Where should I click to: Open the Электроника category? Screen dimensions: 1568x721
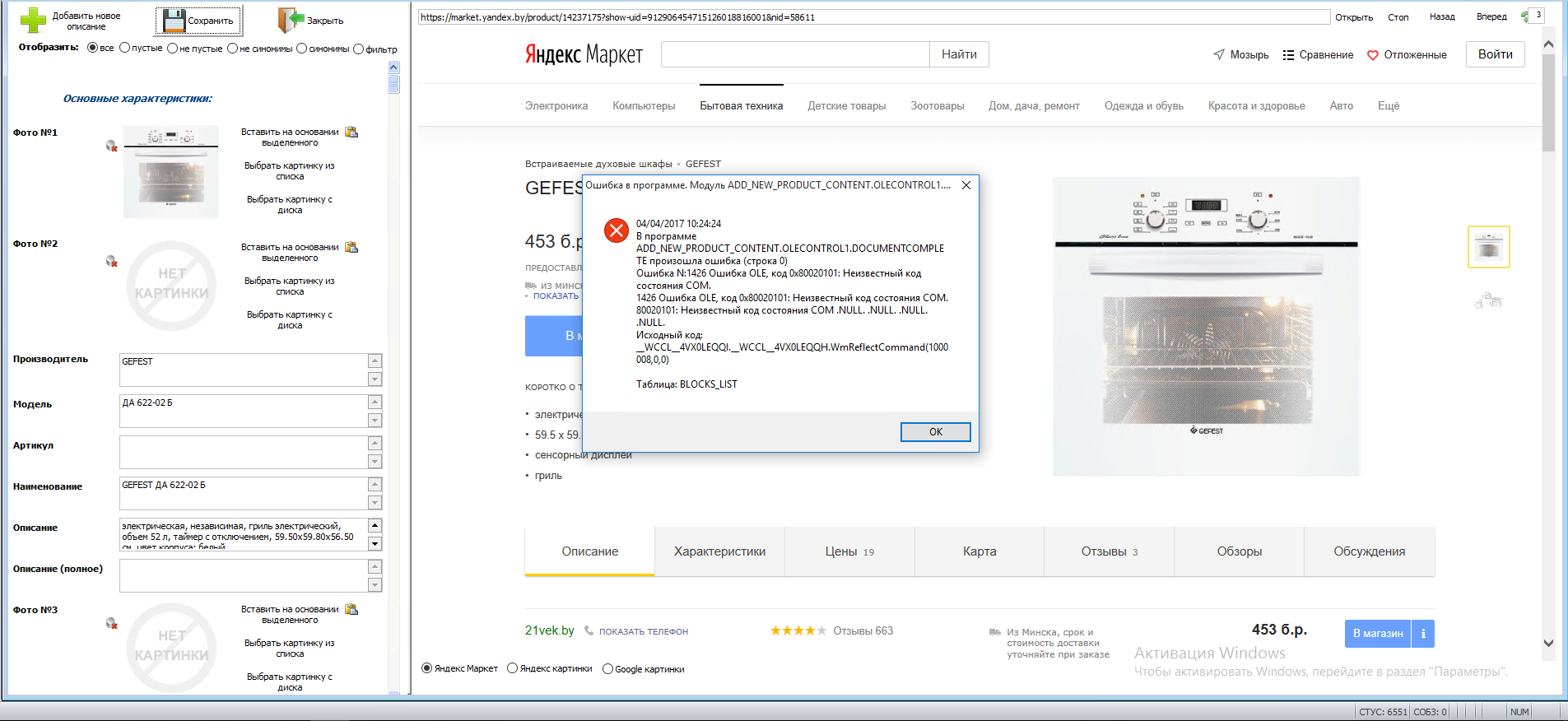pos(556,105)
